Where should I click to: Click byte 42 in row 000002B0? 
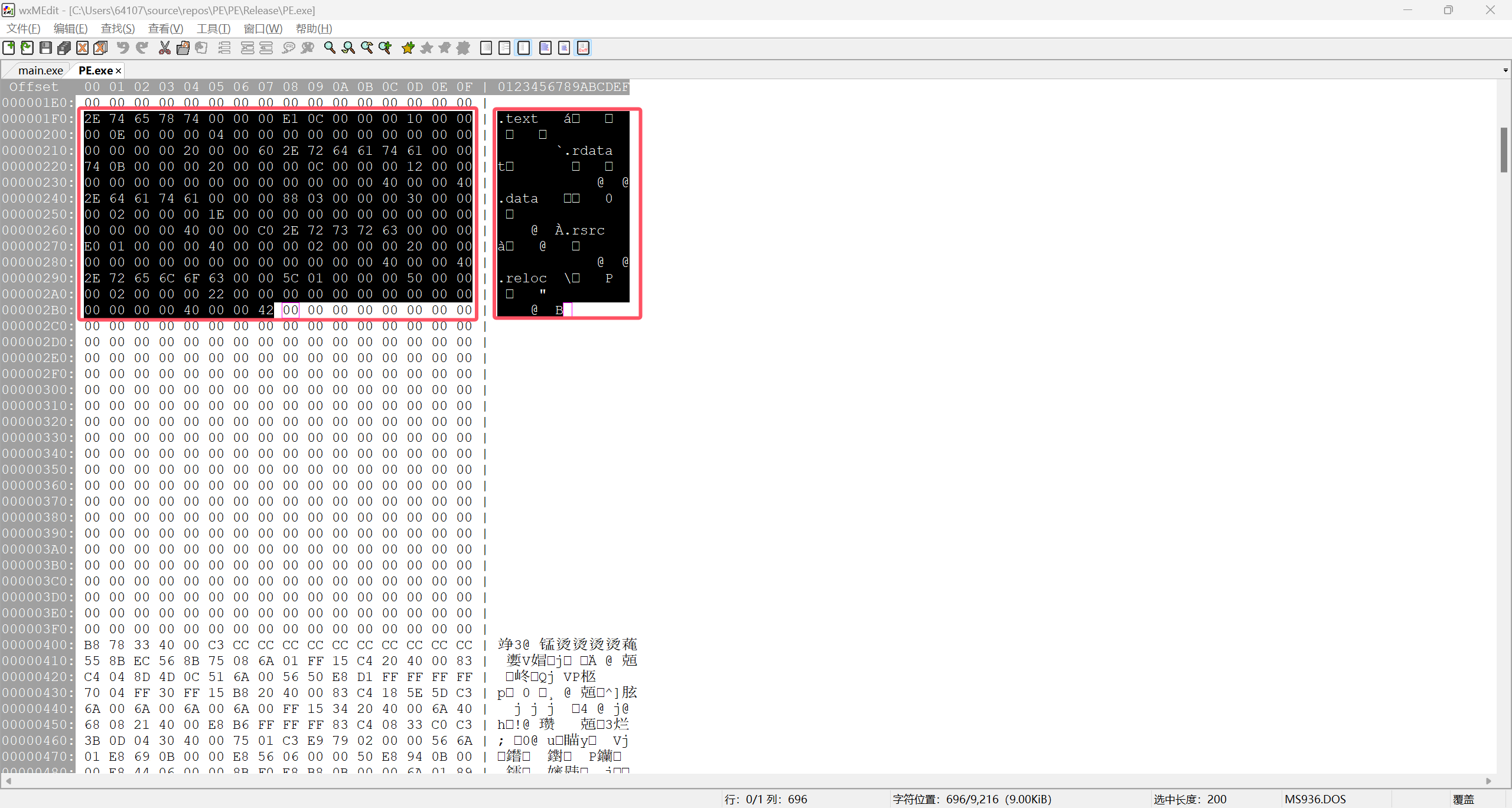coord(266,310)
